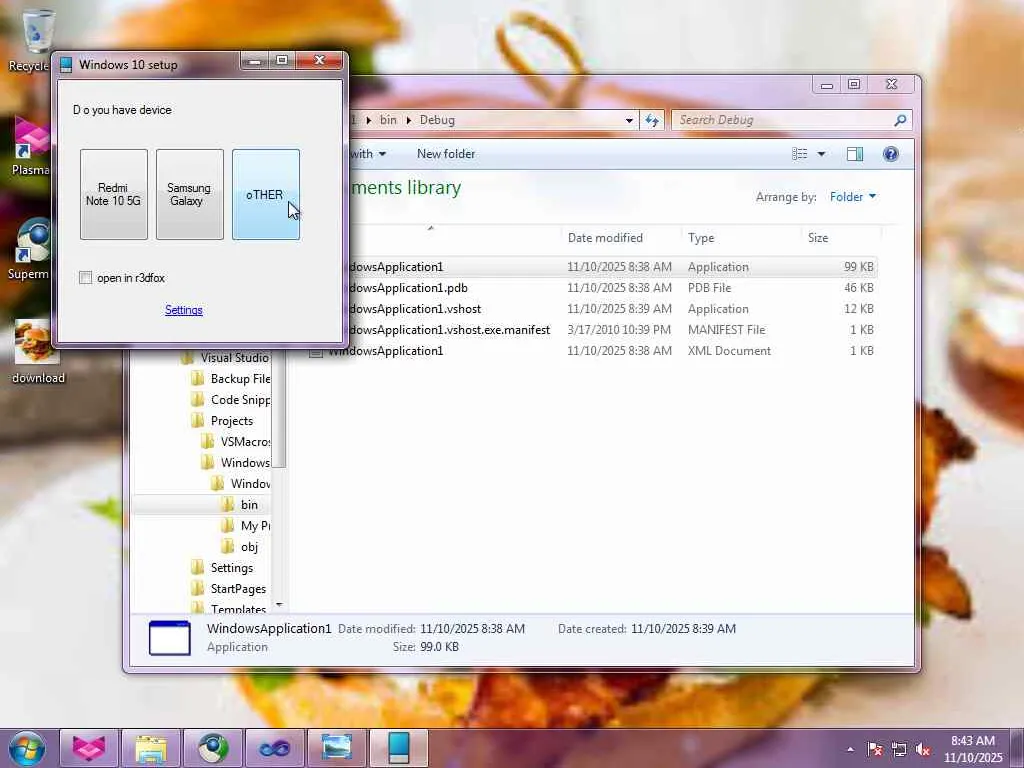
Task: Click the Redmi Note 10 5G button
Action: coord(114,194)
